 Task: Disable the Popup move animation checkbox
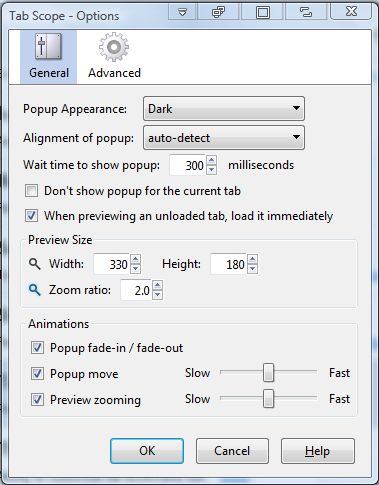coord(37,374)
